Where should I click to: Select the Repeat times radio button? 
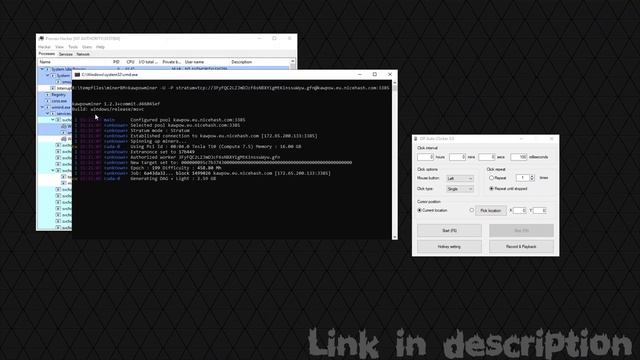pos(491,178)
